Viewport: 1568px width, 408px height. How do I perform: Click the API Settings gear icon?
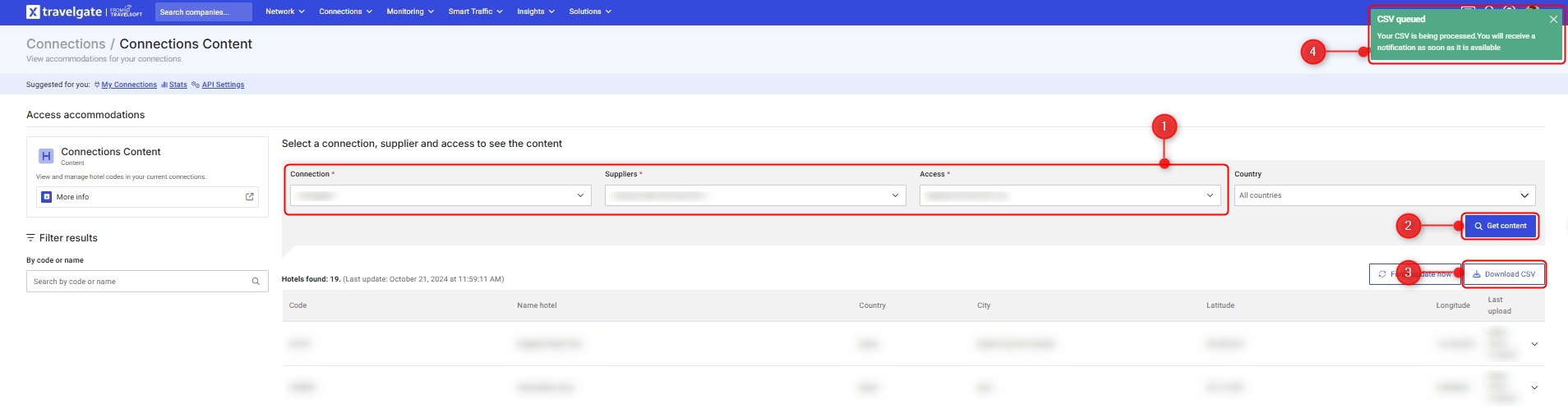196,85
